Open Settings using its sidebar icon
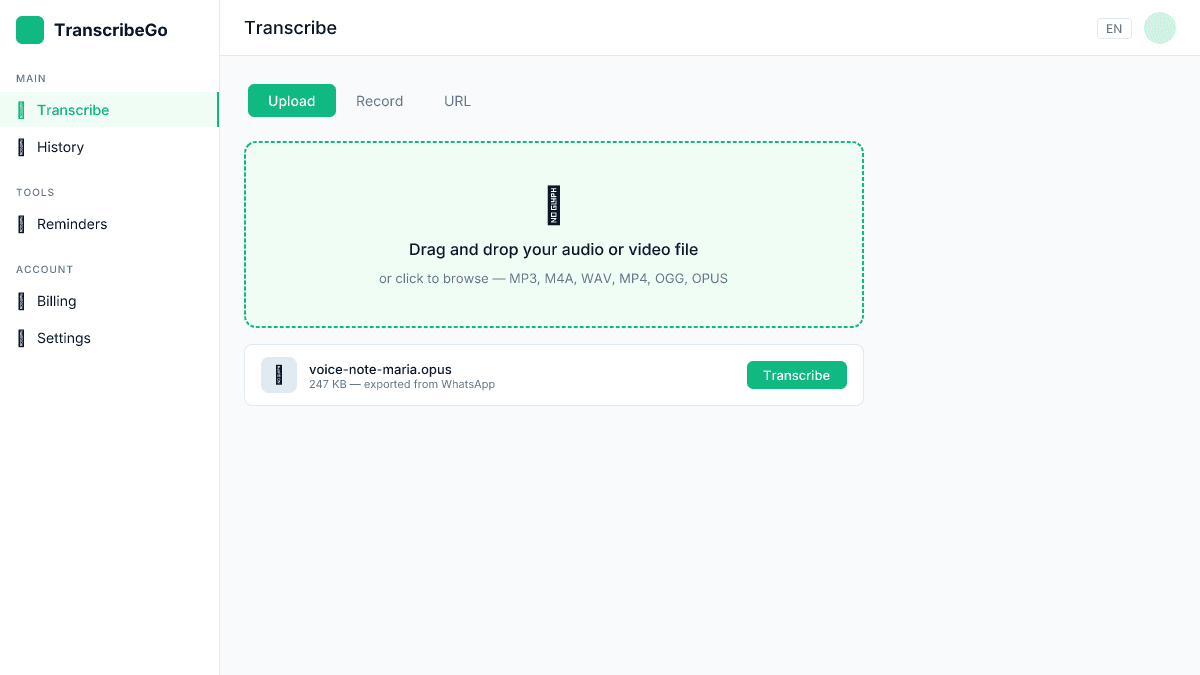The height and width of the screenshot is (675, 1200). pyautogui.click(x=22, y=338)
